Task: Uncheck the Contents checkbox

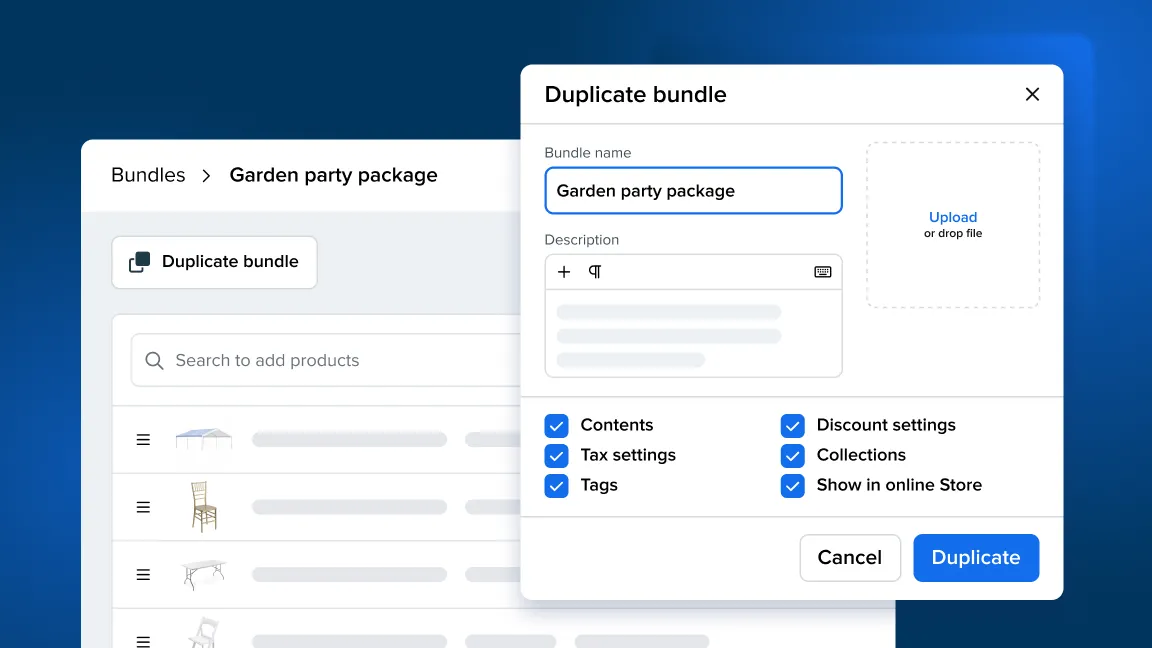Action: (556, 425)
